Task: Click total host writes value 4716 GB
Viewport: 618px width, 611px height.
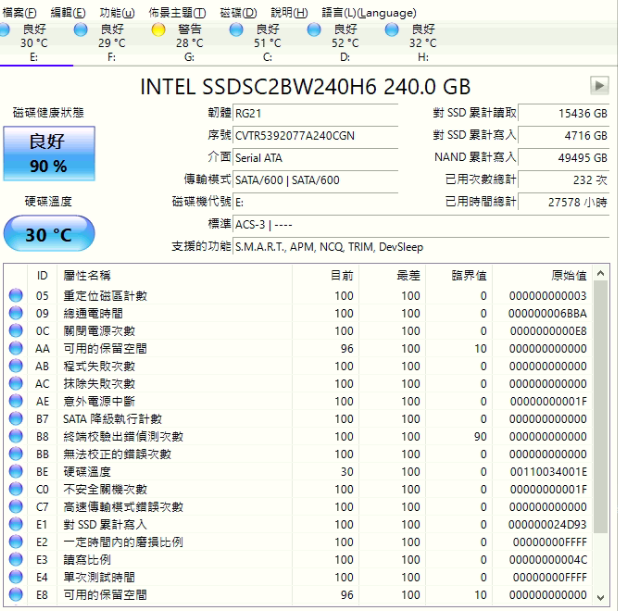Action: coord(564,136)
